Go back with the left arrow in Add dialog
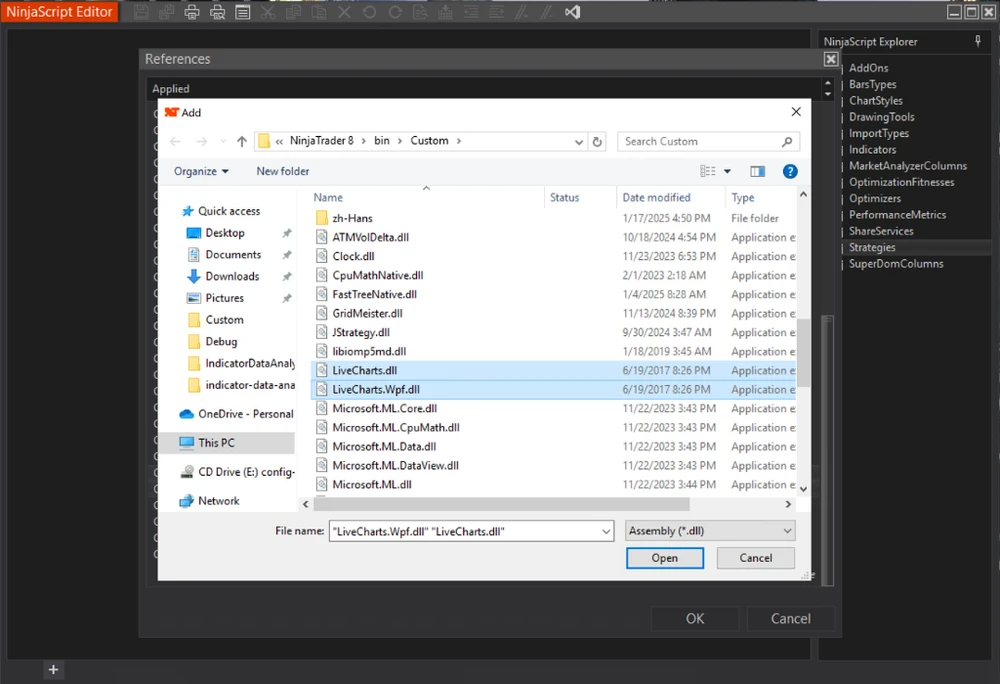This screenshot has height=684, width=1000. [175, 142]
